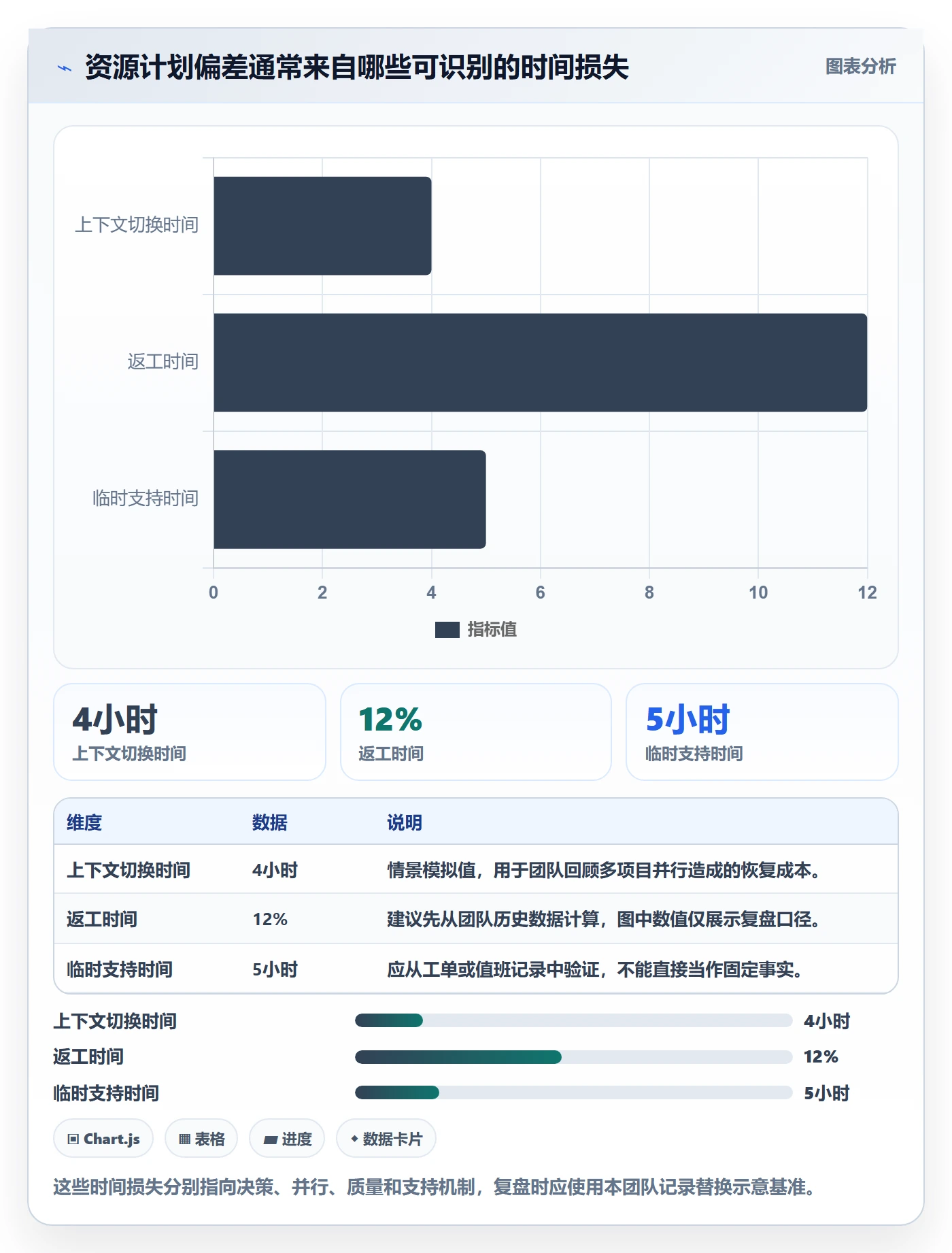
Task: Select the 数据卡片 chip
Action: click(x=386, y=1139)
